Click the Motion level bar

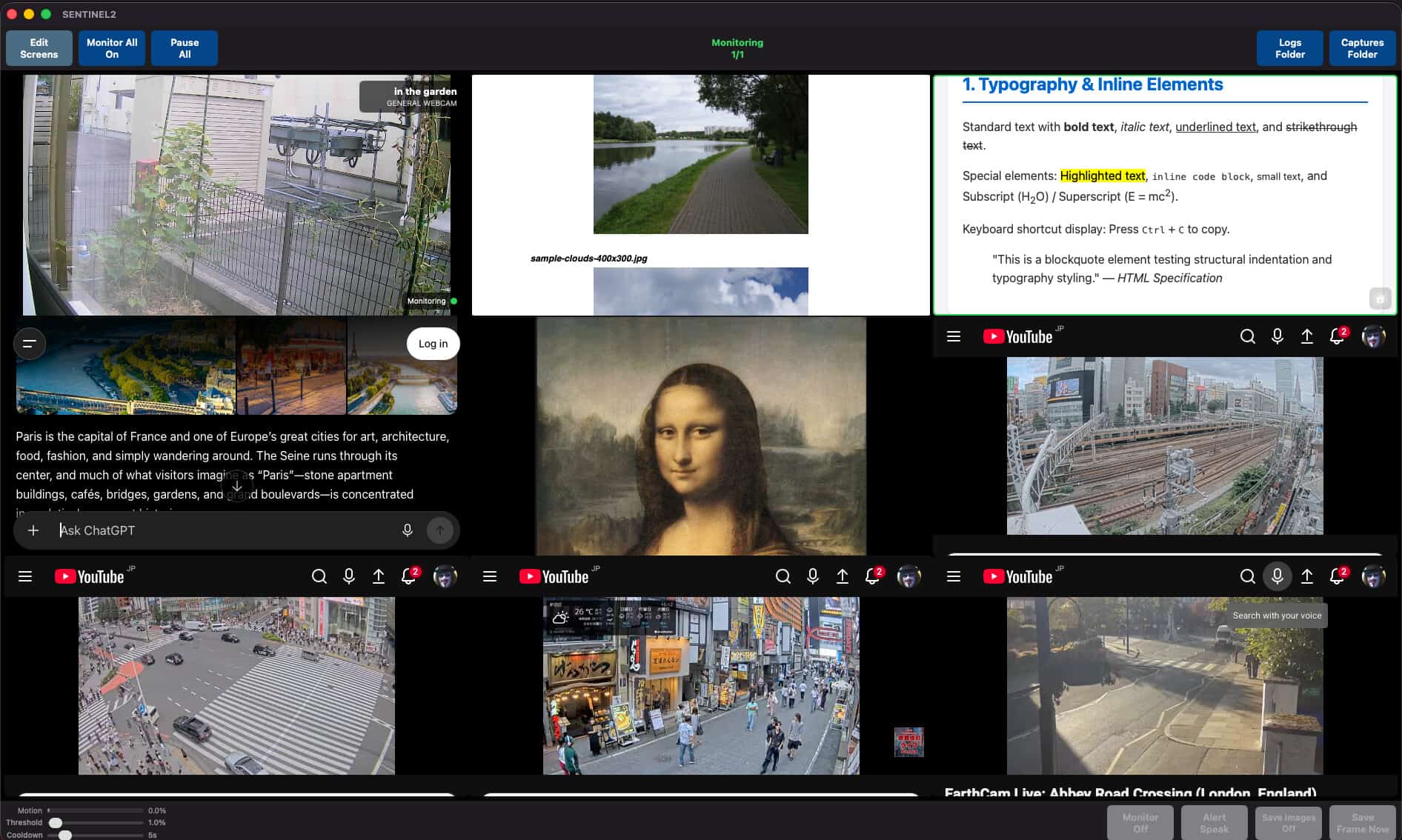(96, 810)
